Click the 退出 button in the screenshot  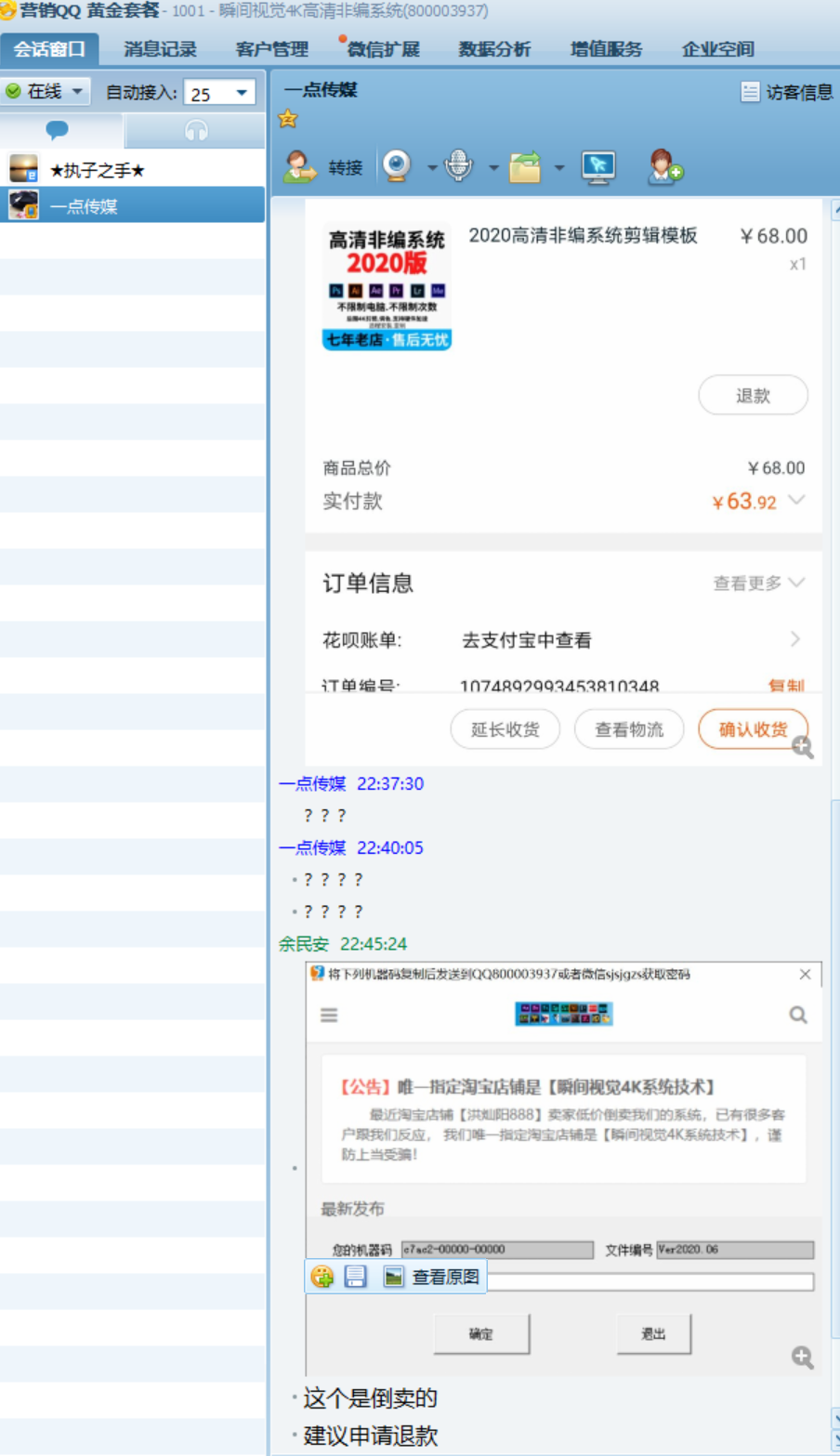tap(654, 1334)
